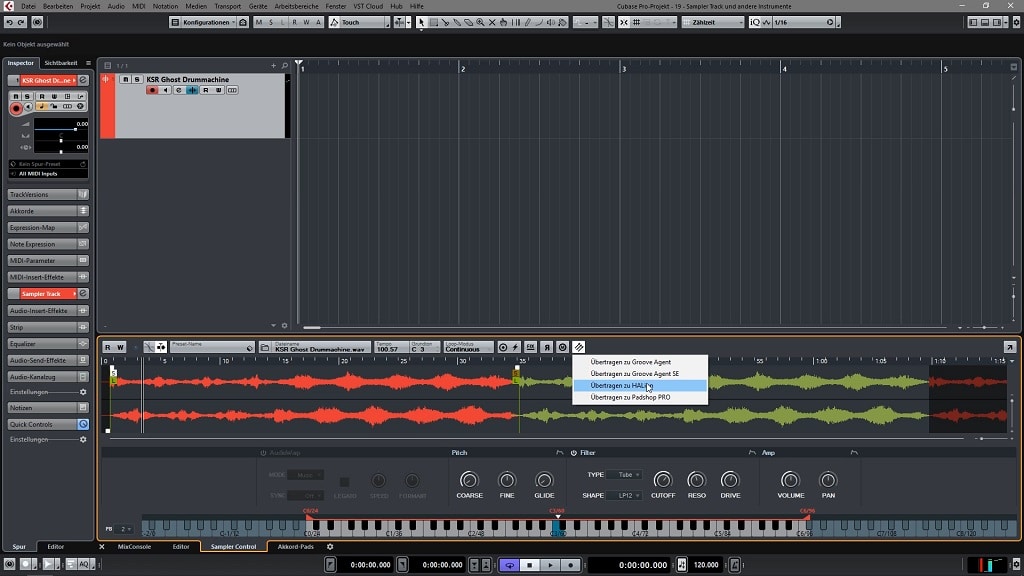1024x576 pixels.
Task: Open the 1/16 quantize preset dropdown
Action: pyautogui.click(x=803, y=22)
